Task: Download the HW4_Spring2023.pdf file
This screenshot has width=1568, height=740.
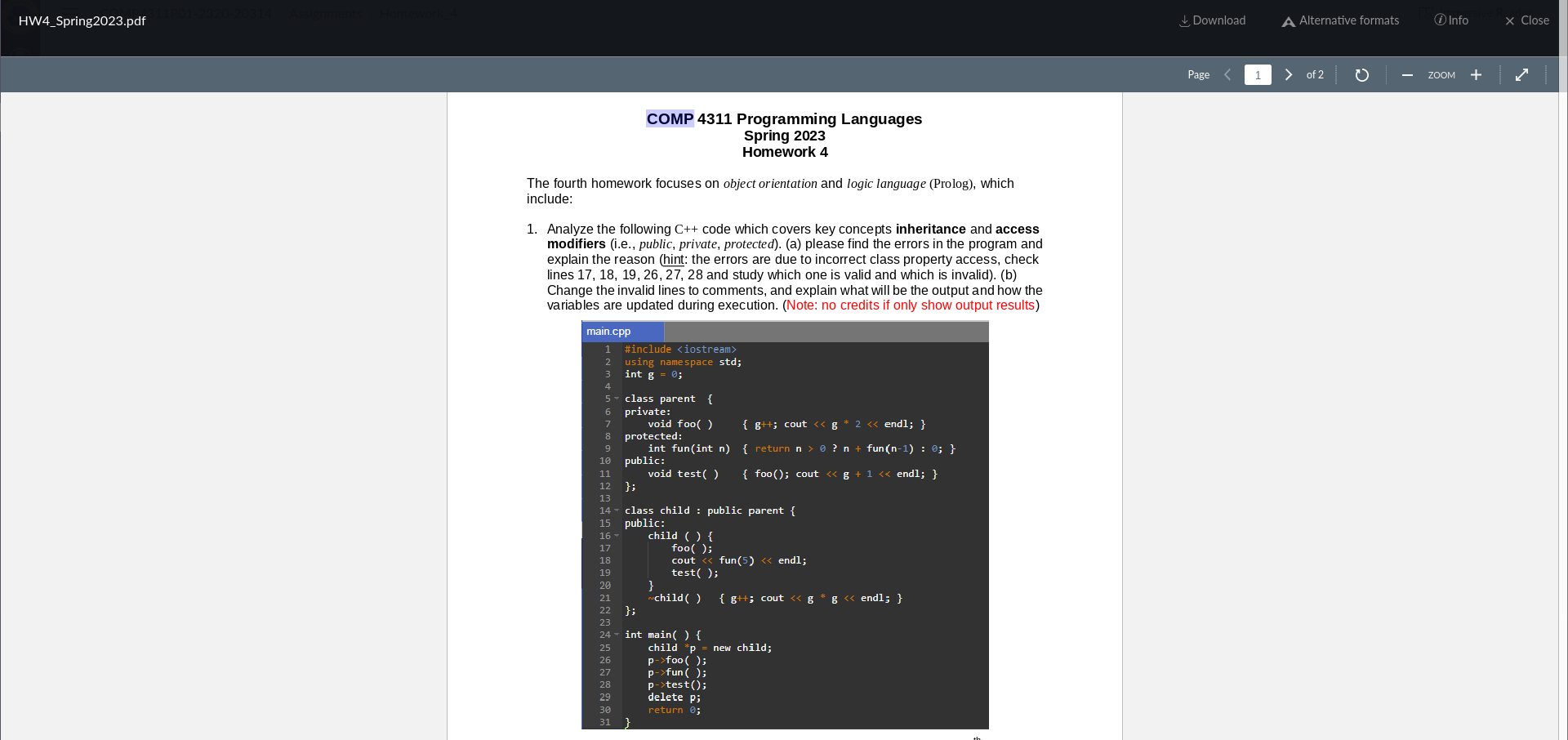Action: coord(1212,20)
